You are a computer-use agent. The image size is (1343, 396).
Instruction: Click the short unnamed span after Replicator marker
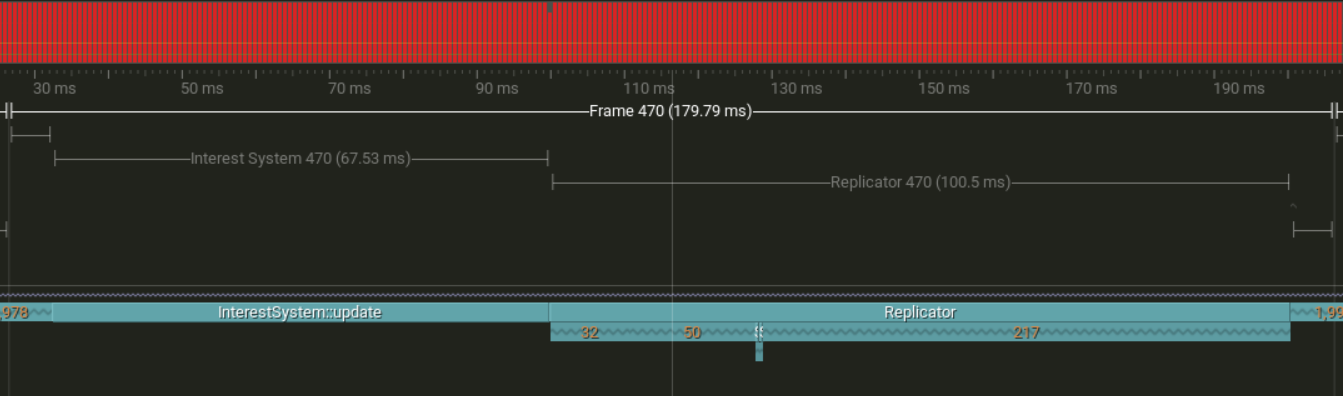[1313, 230]
